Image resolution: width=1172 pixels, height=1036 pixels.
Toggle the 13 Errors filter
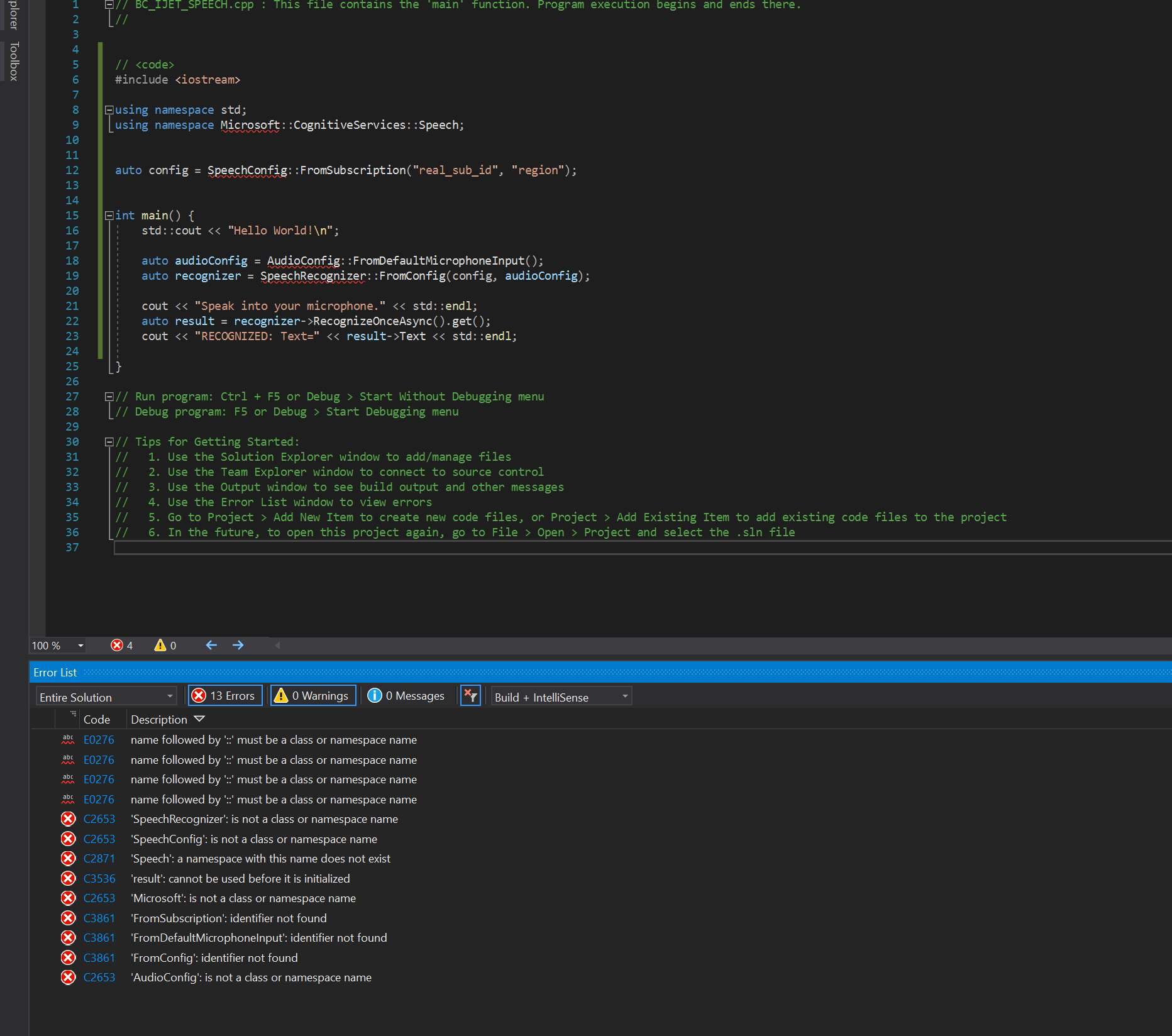click(225, 695)
